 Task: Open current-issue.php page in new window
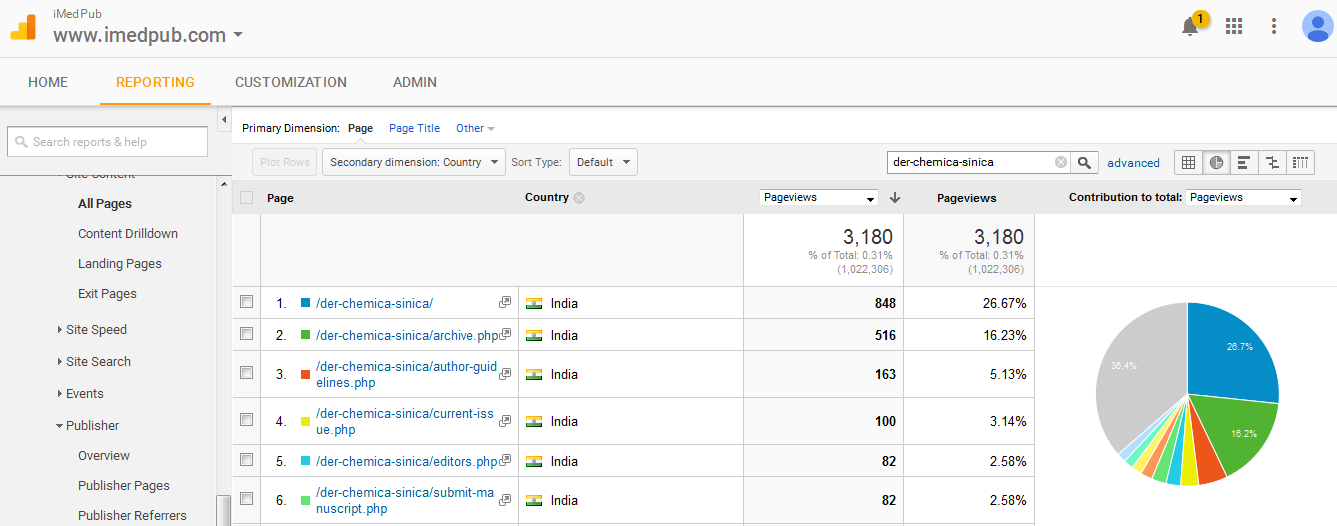pyautogui.click(x=505, y=420)
